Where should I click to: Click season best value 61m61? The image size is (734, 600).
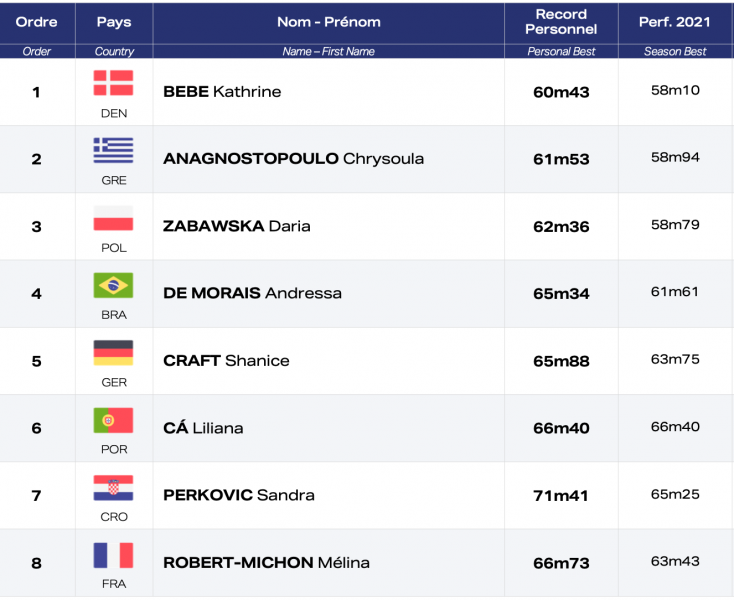[x=675, y=292]
